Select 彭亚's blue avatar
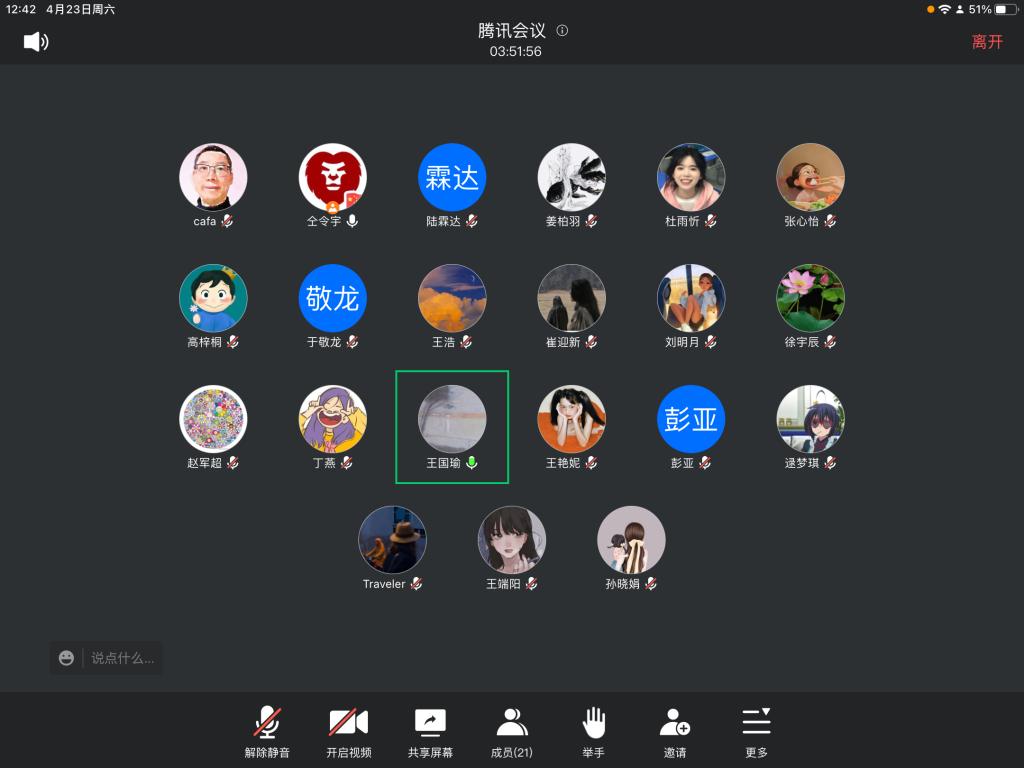The image size is (1024, 768). point(691,419)
